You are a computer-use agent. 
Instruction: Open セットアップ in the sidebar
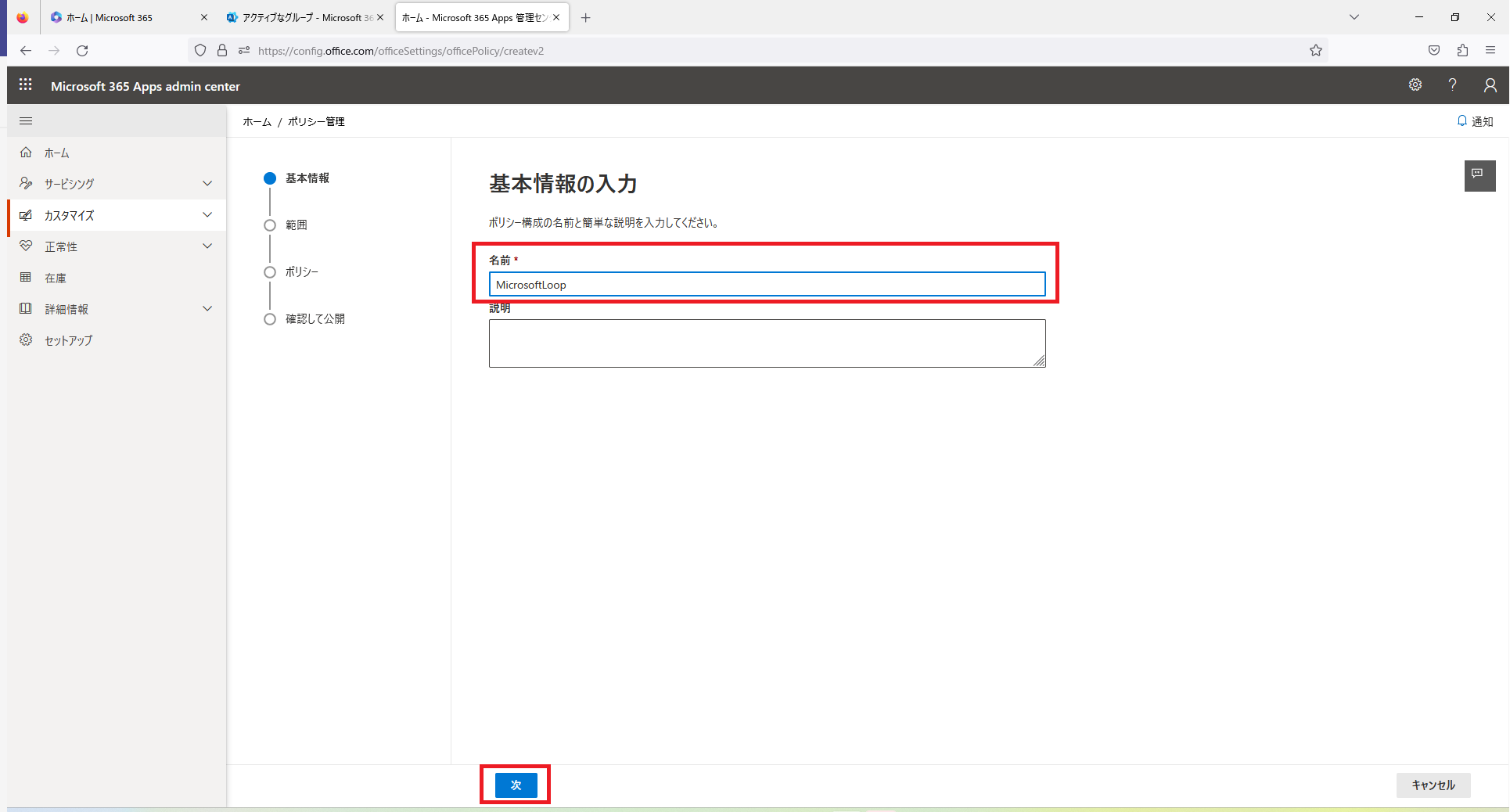click(117, 340)
